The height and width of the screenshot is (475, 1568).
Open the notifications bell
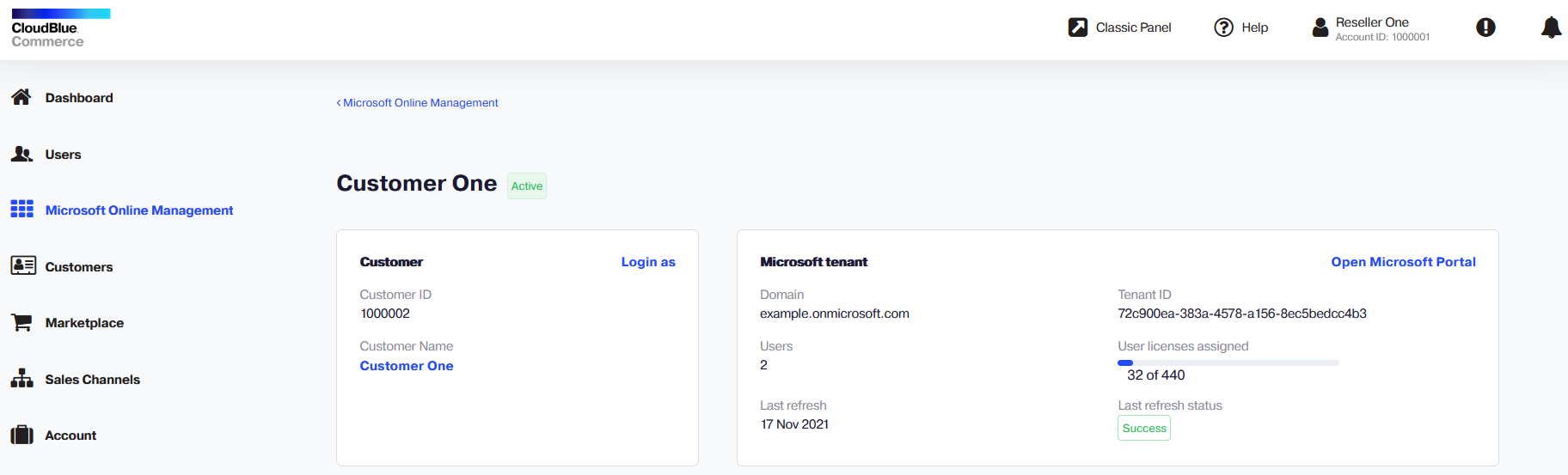pyautogui.click(x=1551, y=27)
